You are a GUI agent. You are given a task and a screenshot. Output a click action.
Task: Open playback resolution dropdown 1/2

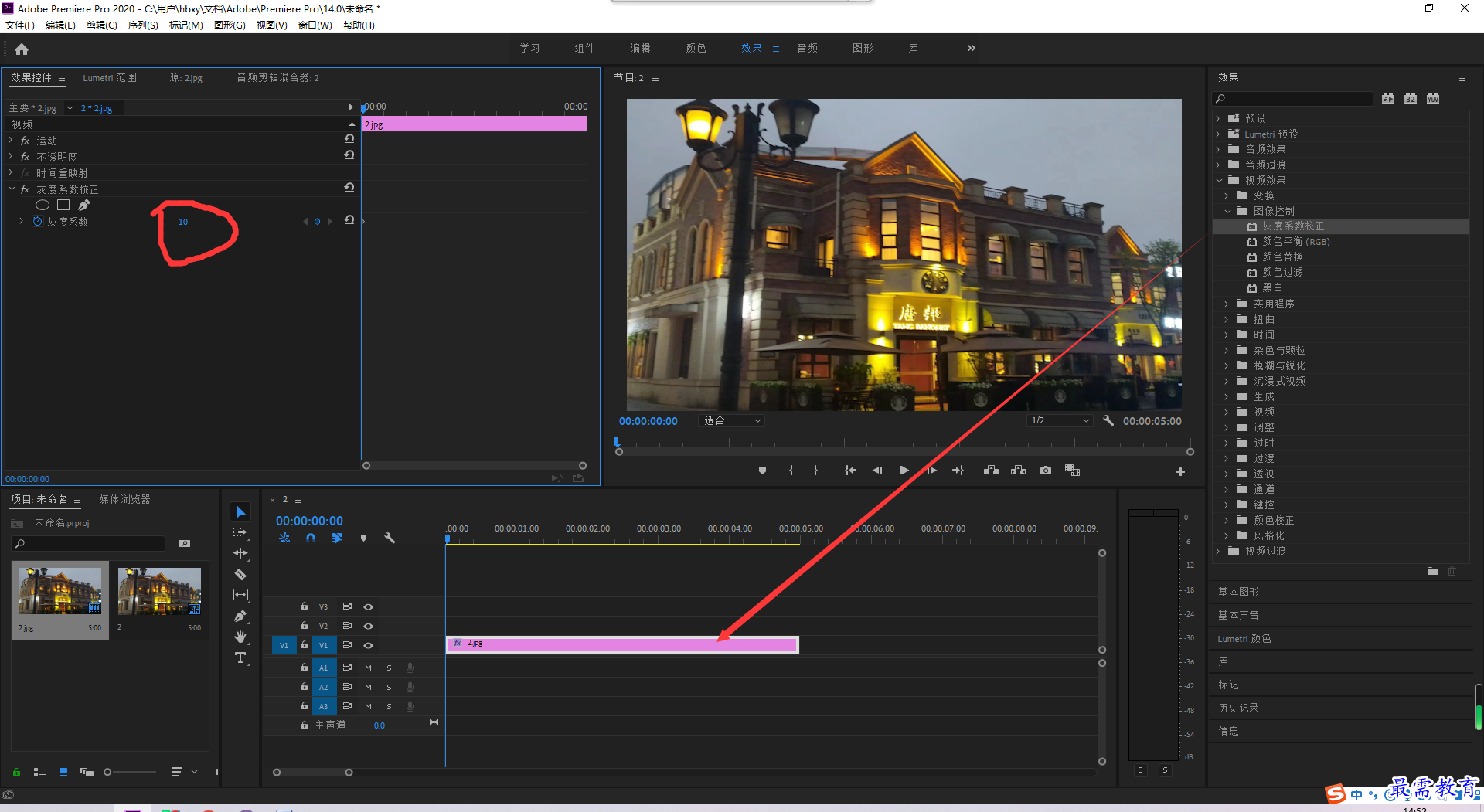tap(1060, 421)
